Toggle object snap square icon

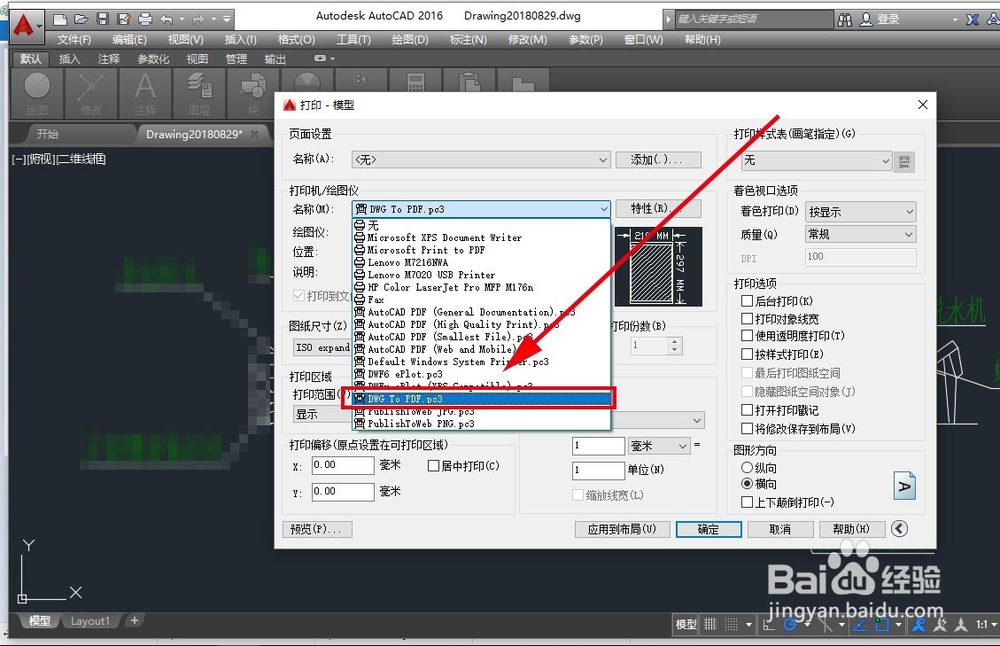click(x=882, y=624)
